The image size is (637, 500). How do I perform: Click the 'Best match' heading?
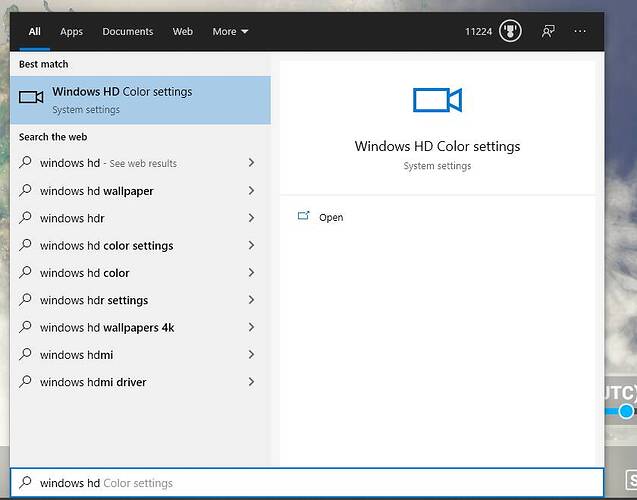(43, 64)
